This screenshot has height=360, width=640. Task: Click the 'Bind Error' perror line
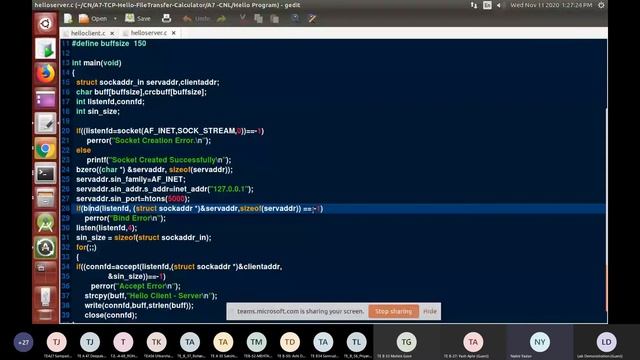point(125,218)
